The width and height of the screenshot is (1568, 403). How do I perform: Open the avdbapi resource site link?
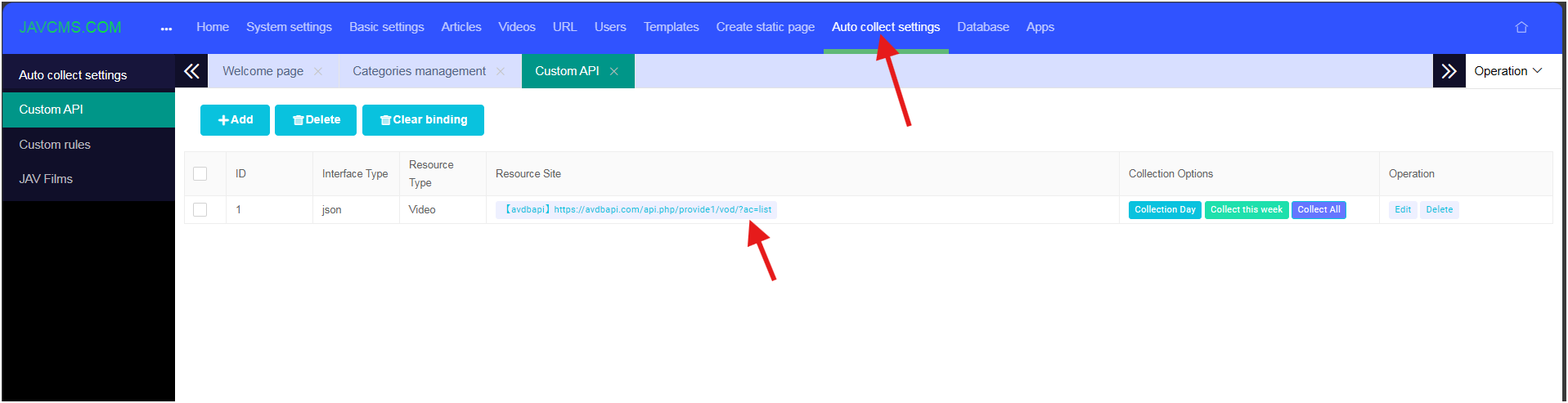pyautogui.click(x=638, y=210)
